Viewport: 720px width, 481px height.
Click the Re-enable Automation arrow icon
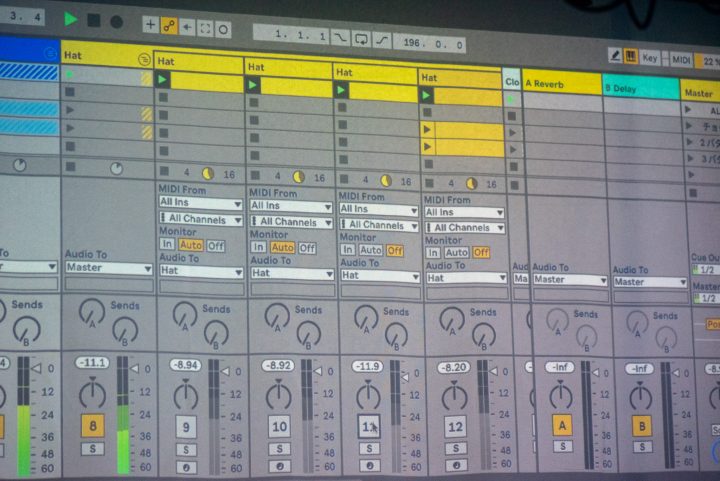pos(187,28)
